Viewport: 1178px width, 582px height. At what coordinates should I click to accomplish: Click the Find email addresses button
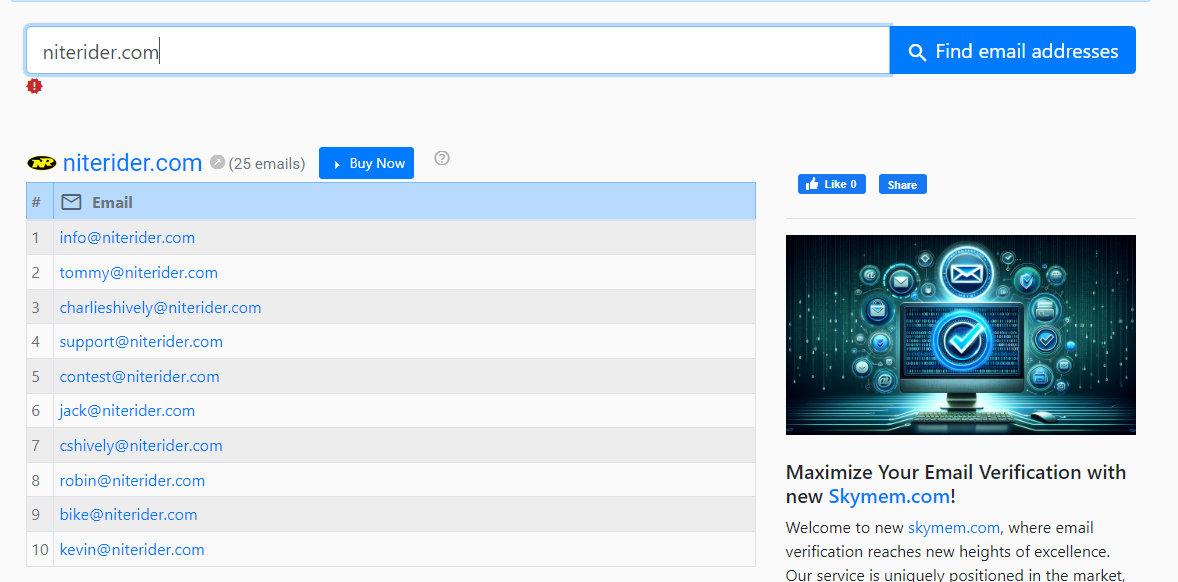tap(1013, 51)
